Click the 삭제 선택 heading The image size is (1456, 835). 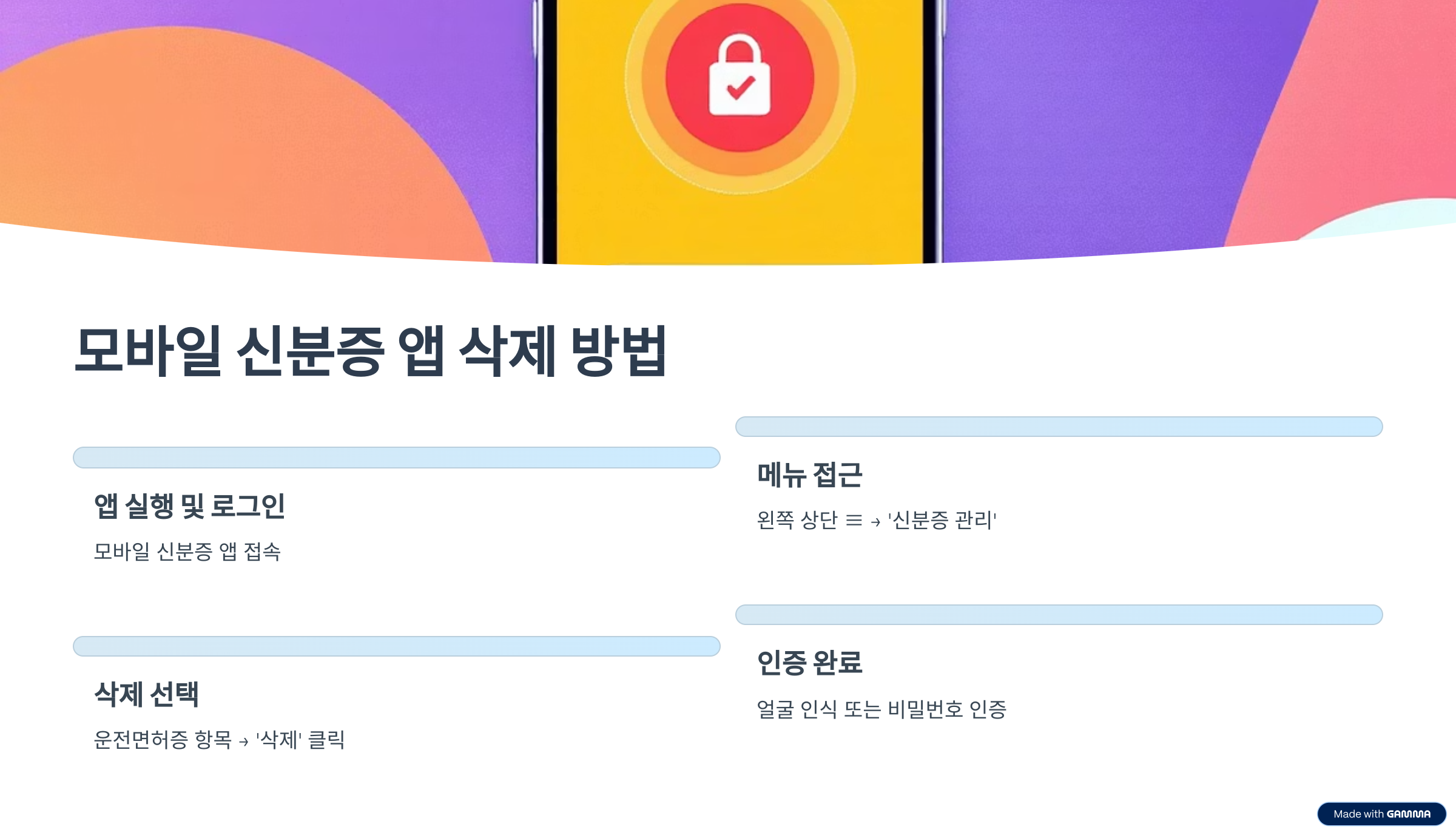(146, 694)
